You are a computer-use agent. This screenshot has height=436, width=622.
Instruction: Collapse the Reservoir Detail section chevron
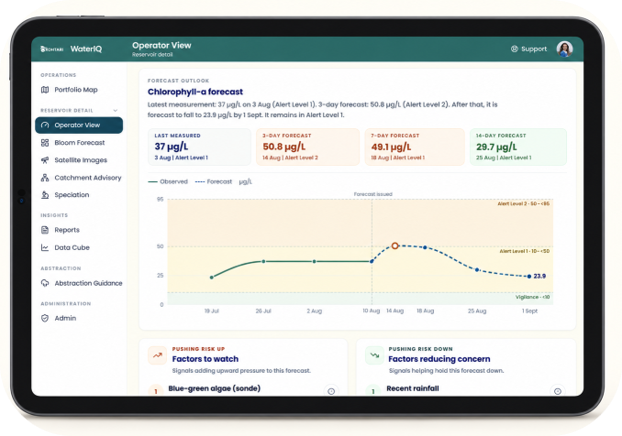click(x=115, y=110)
